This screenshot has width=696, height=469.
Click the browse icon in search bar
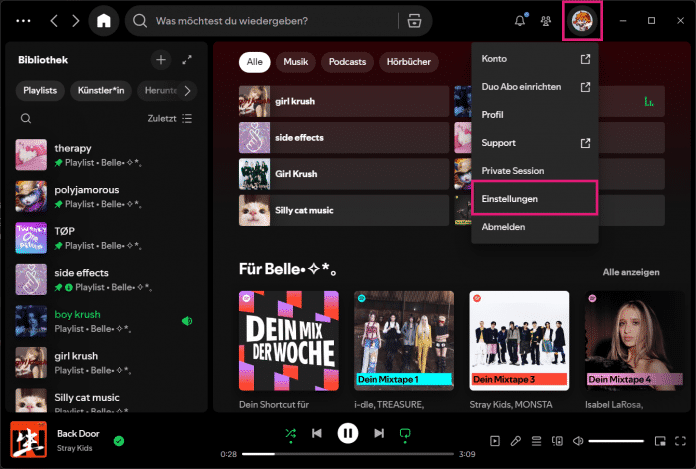415,20
